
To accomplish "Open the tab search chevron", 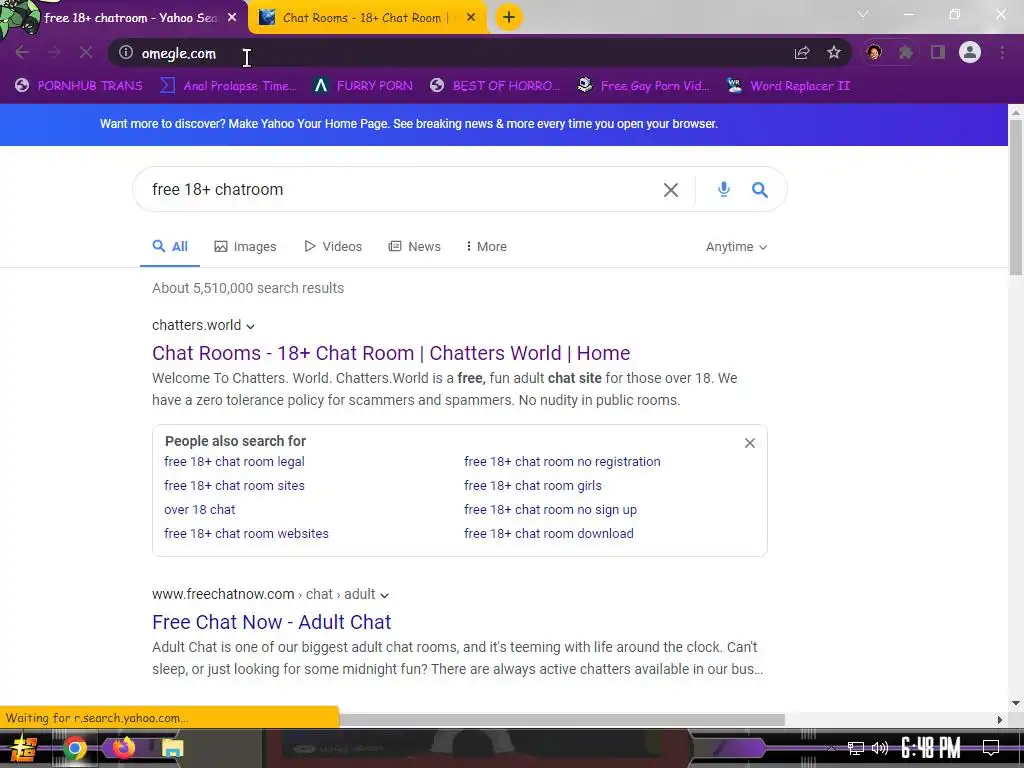I will pyautogui.click(x=863, y=14).
